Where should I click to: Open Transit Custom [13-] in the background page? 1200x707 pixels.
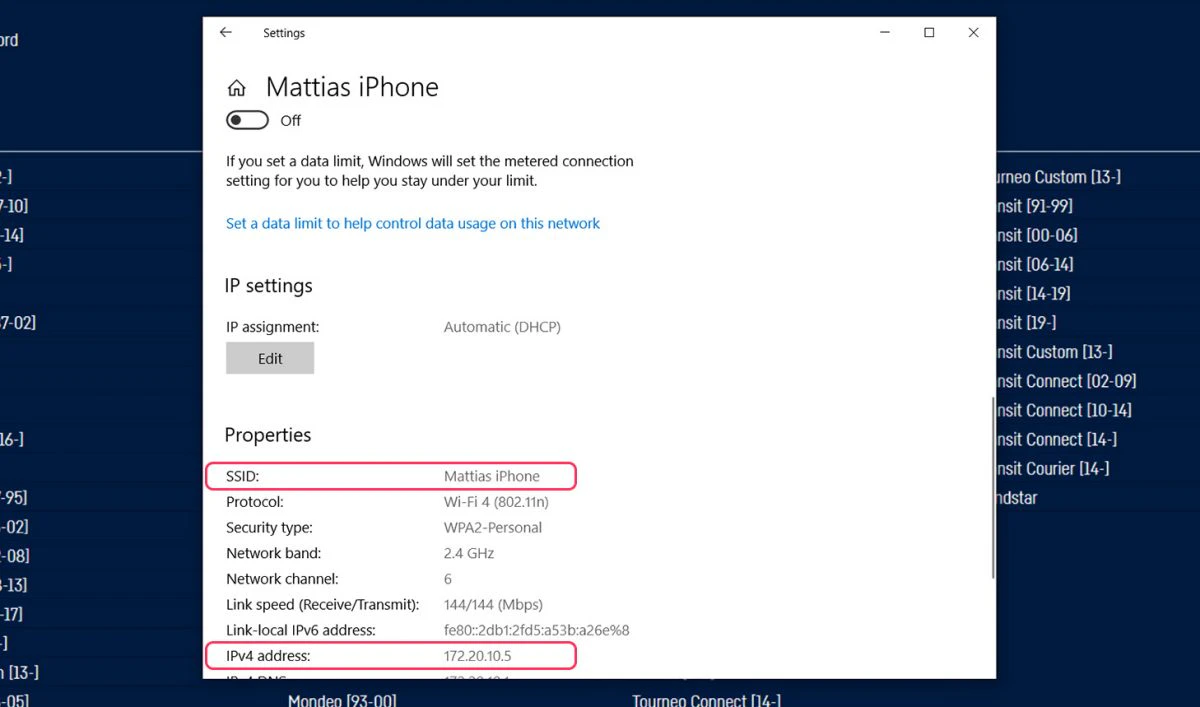(x=1054, y=352)
